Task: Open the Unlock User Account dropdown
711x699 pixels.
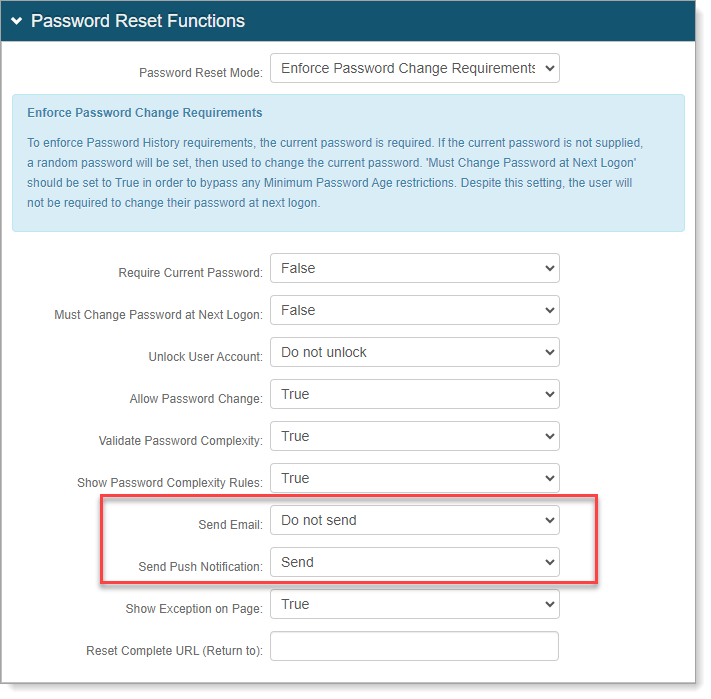Action: click(414, 353)
